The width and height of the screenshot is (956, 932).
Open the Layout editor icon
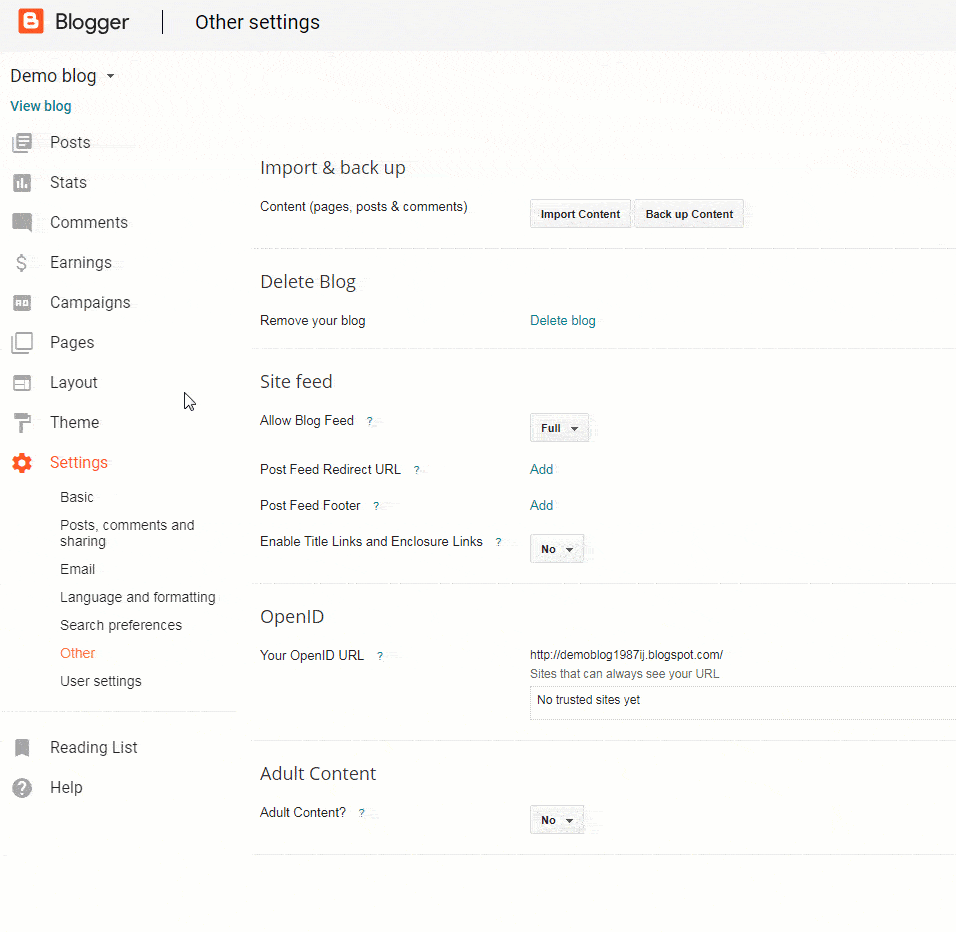tap(22, 382)
